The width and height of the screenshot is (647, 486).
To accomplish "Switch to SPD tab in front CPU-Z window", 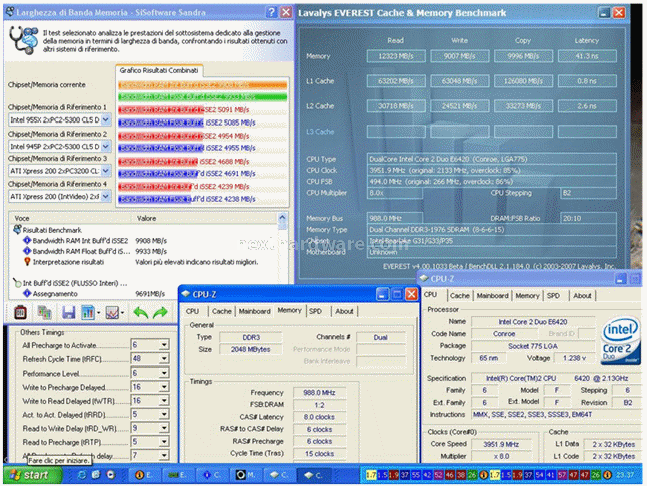I will [315, 311].
